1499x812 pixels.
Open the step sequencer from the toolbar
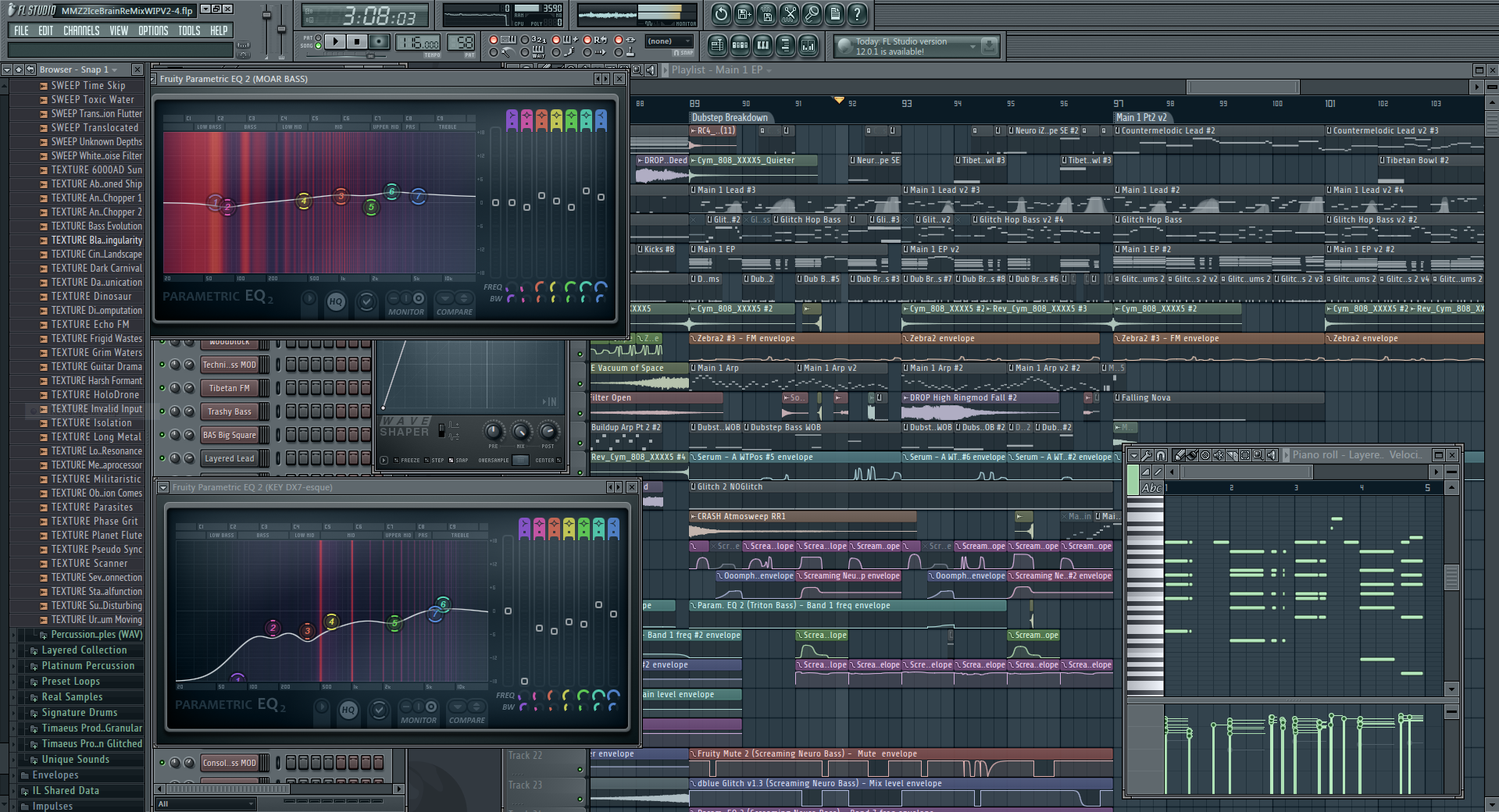[x=739, y=46]
